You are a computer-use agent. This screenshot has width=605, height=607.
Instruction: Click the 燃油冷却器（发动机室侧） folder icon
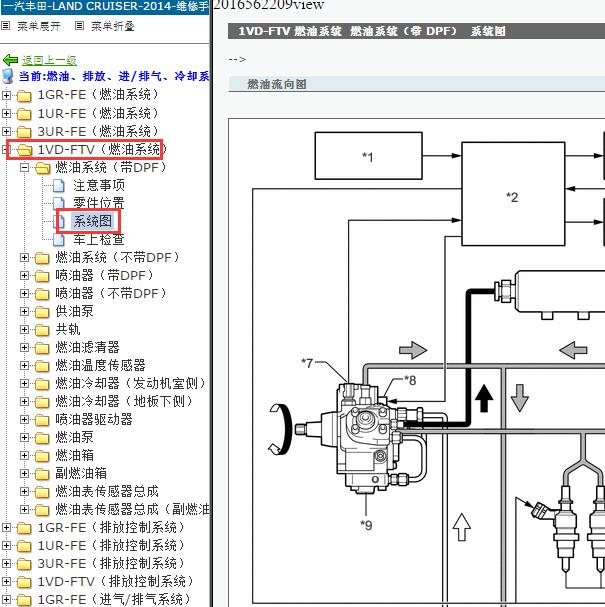(x=42, y=384)
